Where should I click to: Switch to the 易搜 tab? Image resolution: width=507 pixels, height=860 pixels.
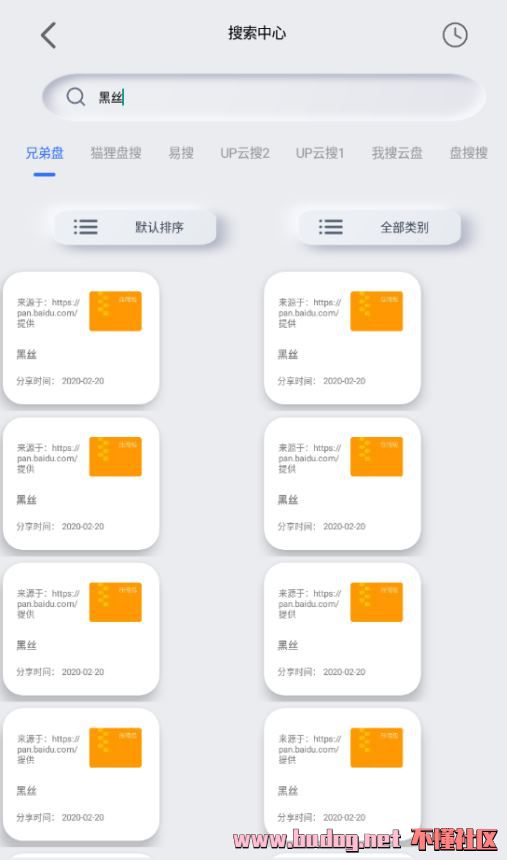click(x=181, y=153)
